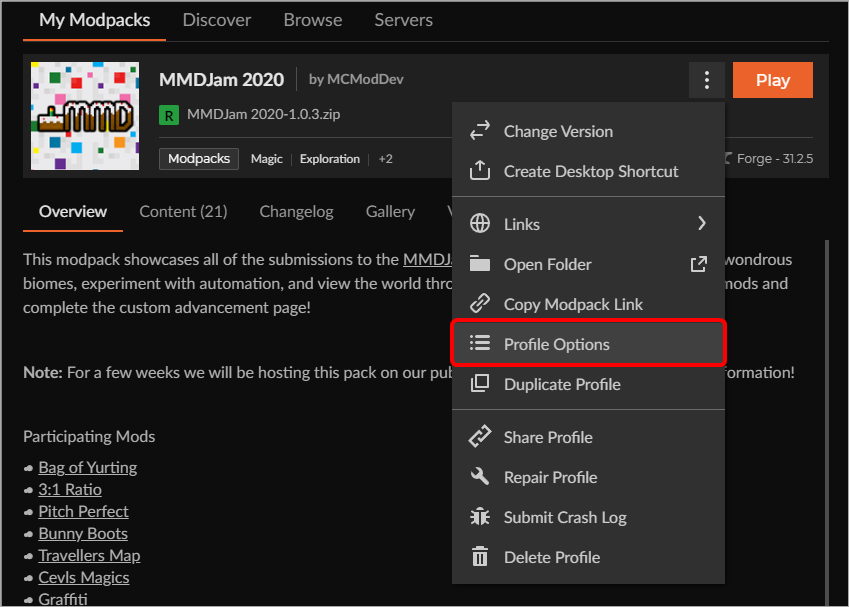
Task: Open the Servers tab
Action: (x=403, y=20)
